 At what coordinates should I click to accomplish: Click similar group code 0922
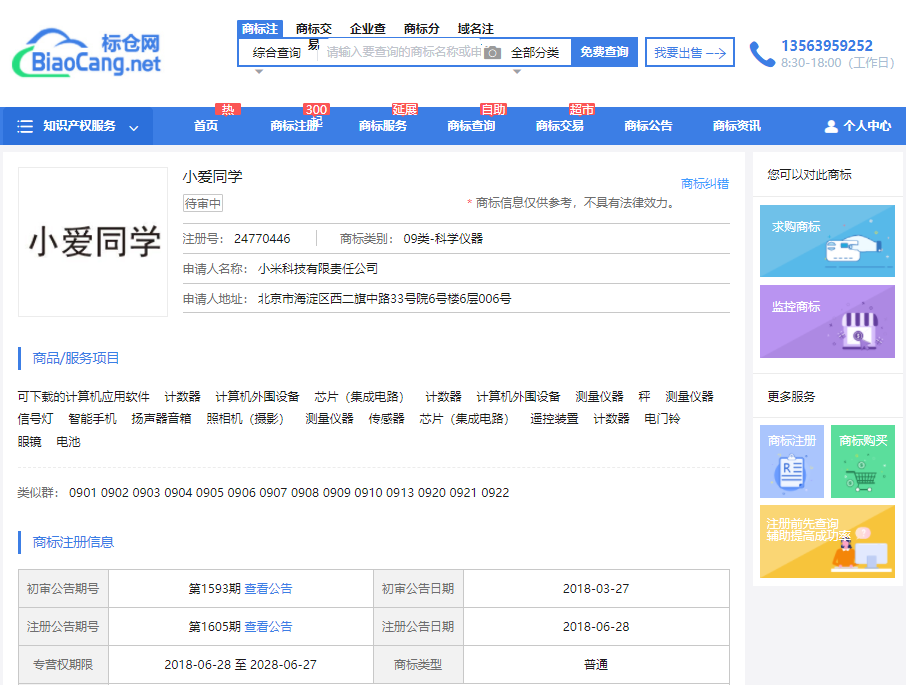coord(495,493)
